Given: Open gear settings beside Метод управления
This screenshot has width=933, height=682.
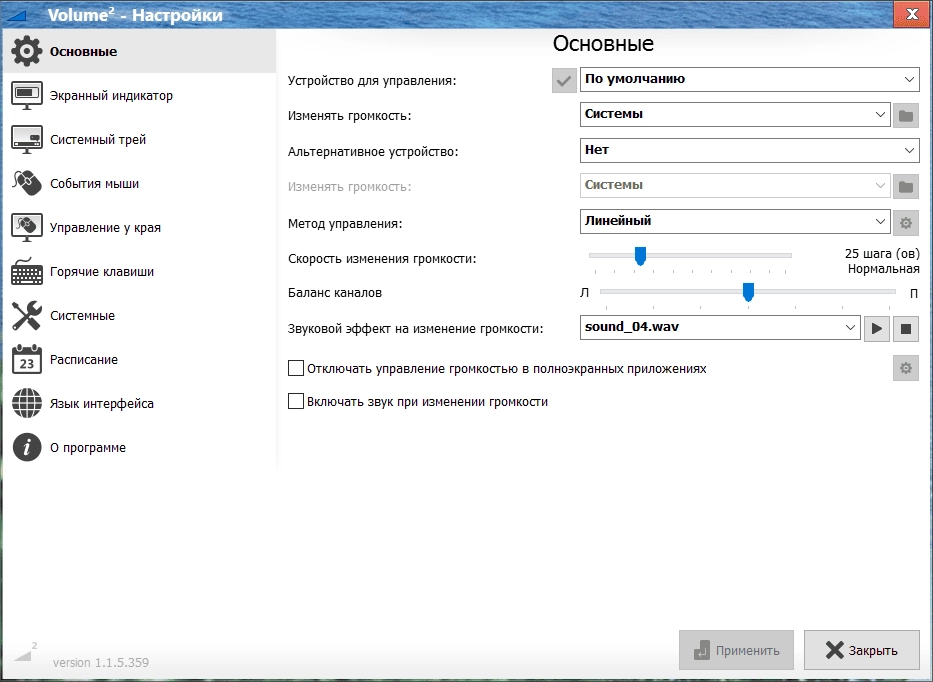Looking at the screenshot, I should pyautogui.click(x=906, y=223).
